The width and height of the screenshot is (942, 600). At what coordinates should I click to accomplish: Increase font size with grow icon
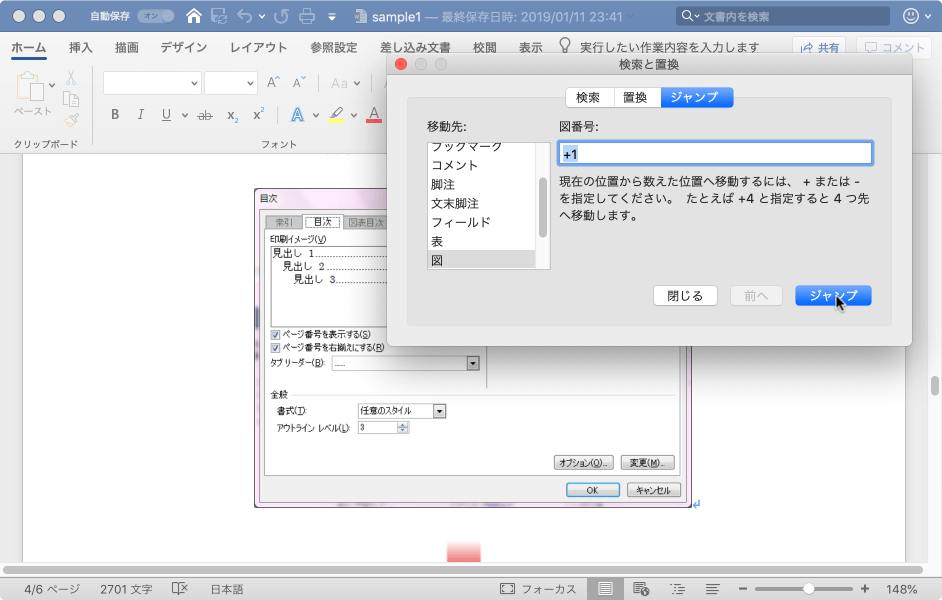[273, 83]
